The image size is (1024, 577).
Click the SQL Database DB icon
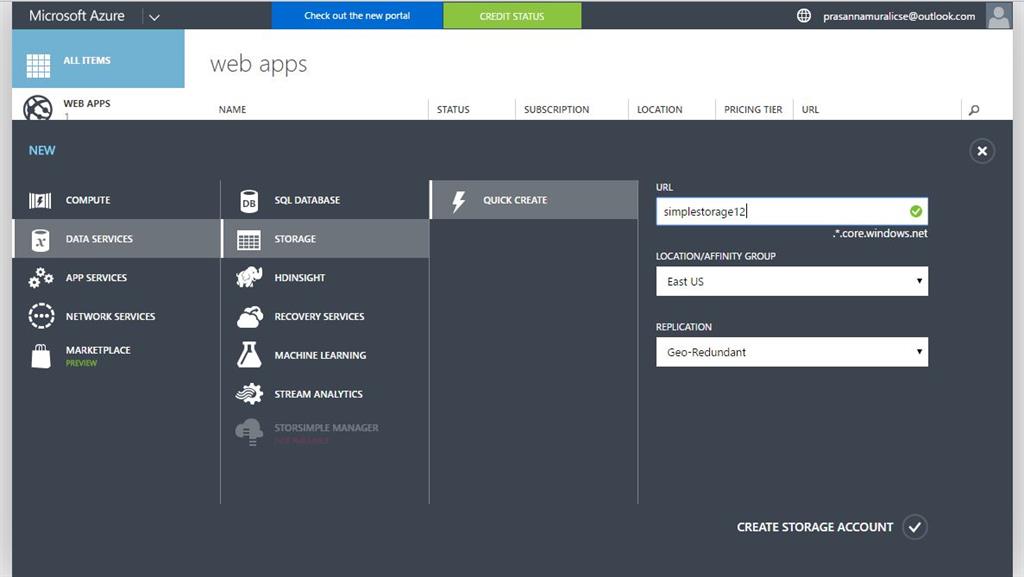coord(249,201)
